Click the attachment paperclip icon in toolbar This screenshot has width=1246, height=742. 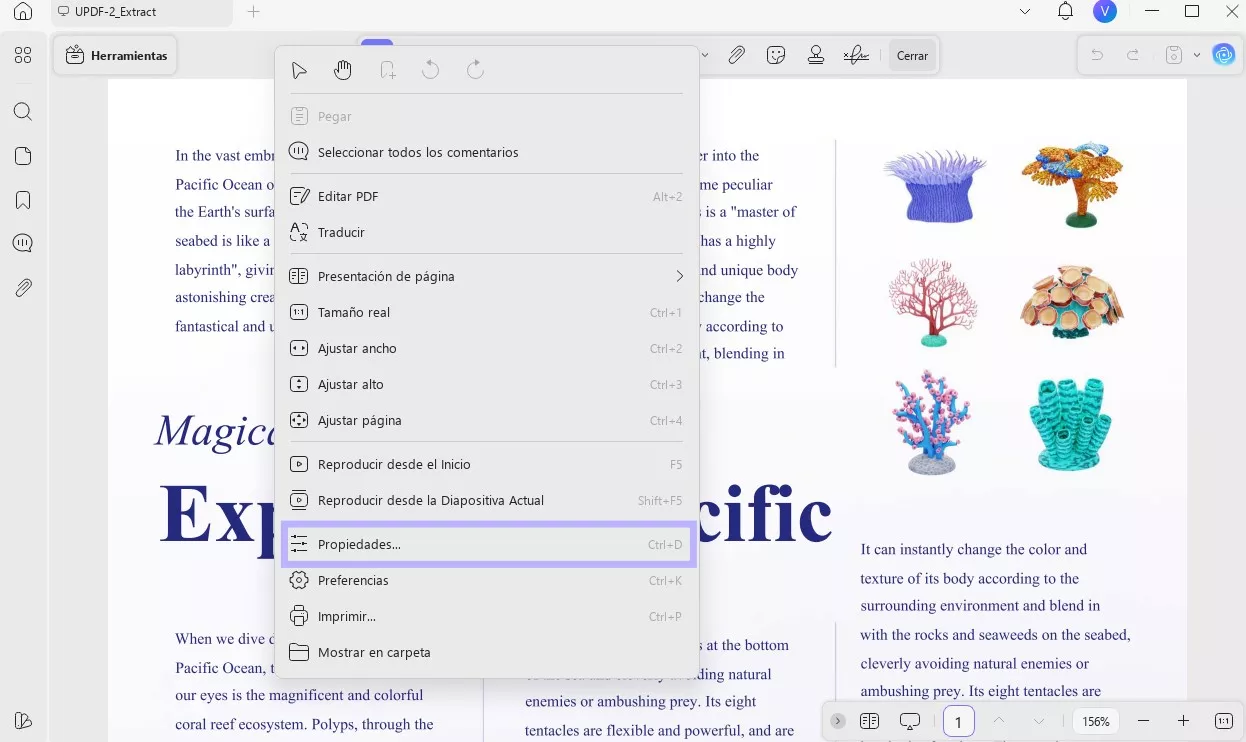click(736, 56)
